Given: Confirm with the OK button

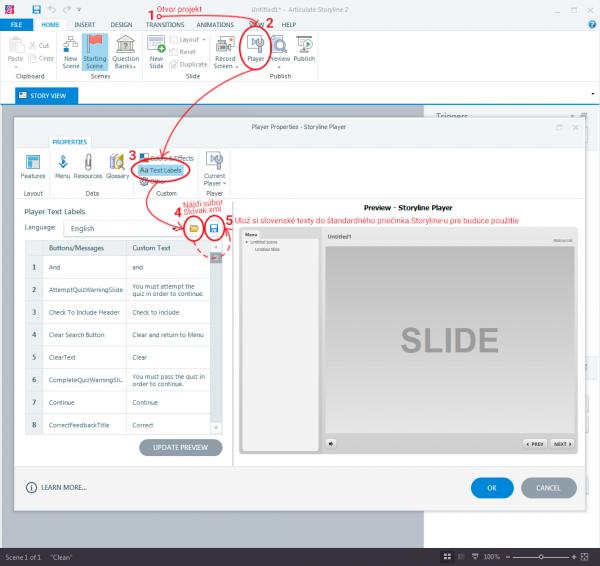Looking at the screenshot, I should coord(492,488).
